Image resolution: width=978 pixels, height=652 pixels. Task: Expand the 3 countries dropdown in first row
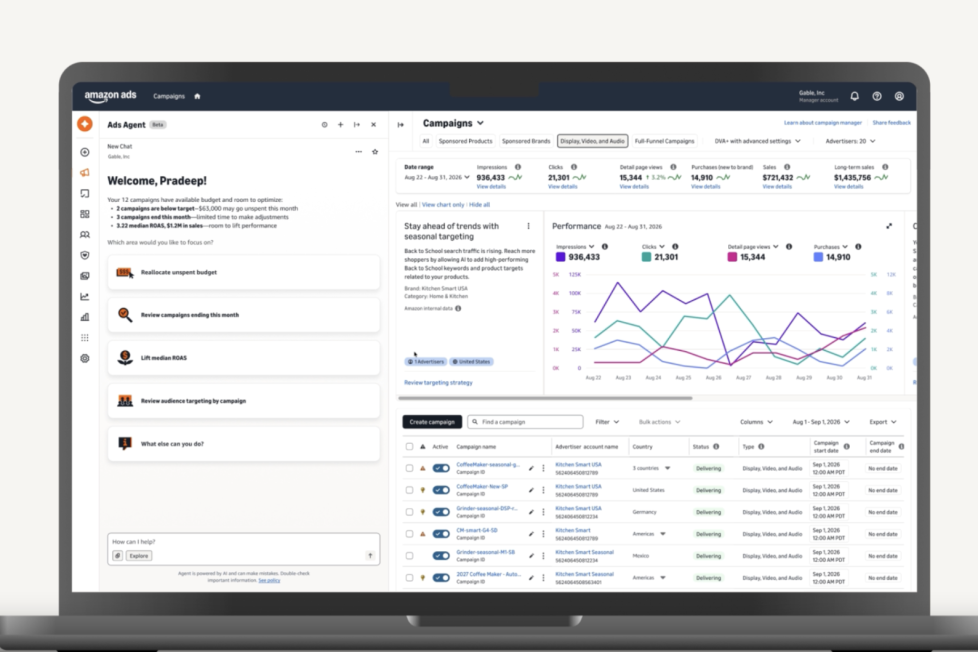(667, 468)
